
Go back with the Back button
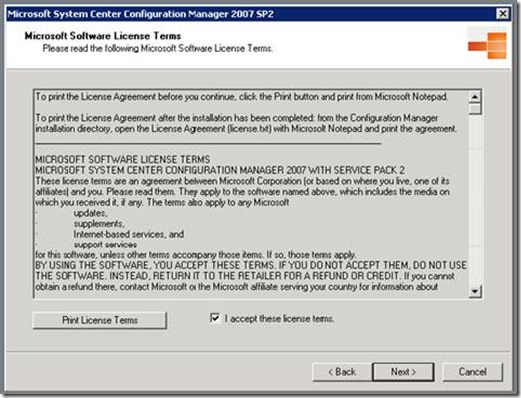click(342, 372)
